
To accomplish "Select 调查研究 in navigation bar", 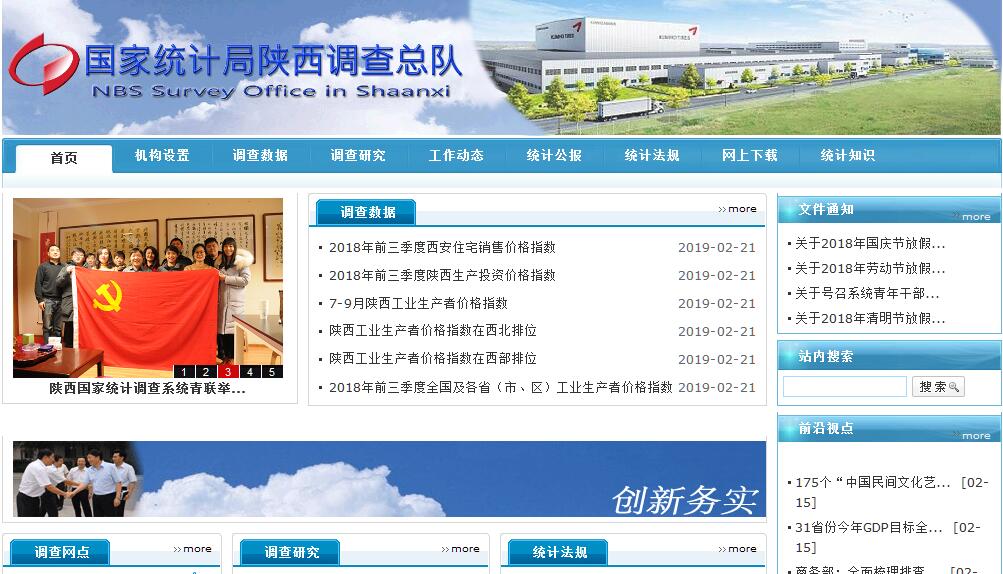I will click(358, 155).
